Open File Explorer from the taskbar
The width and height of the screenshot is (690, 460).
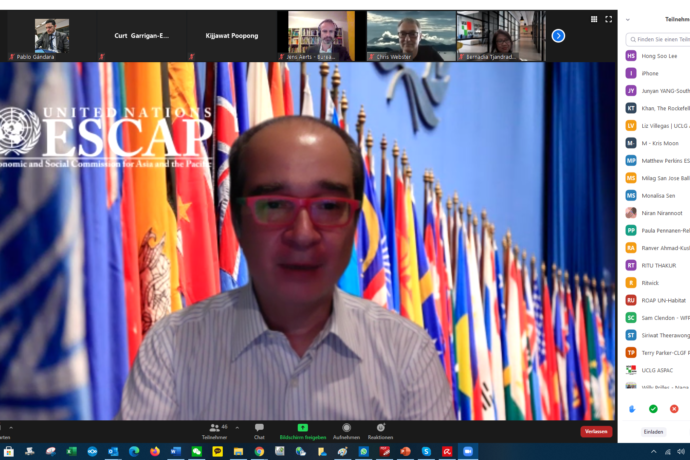coord(238,451)
